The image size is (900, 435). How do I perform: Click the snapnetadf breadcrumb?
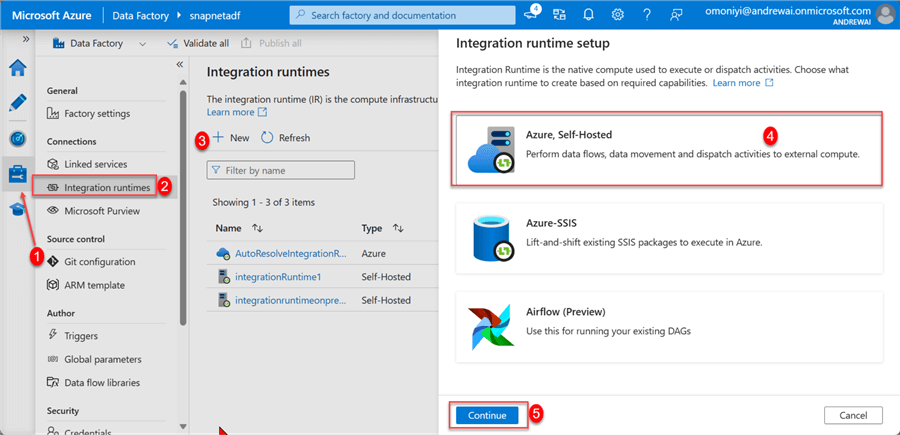pyautogui.click(x=215, y=15)
